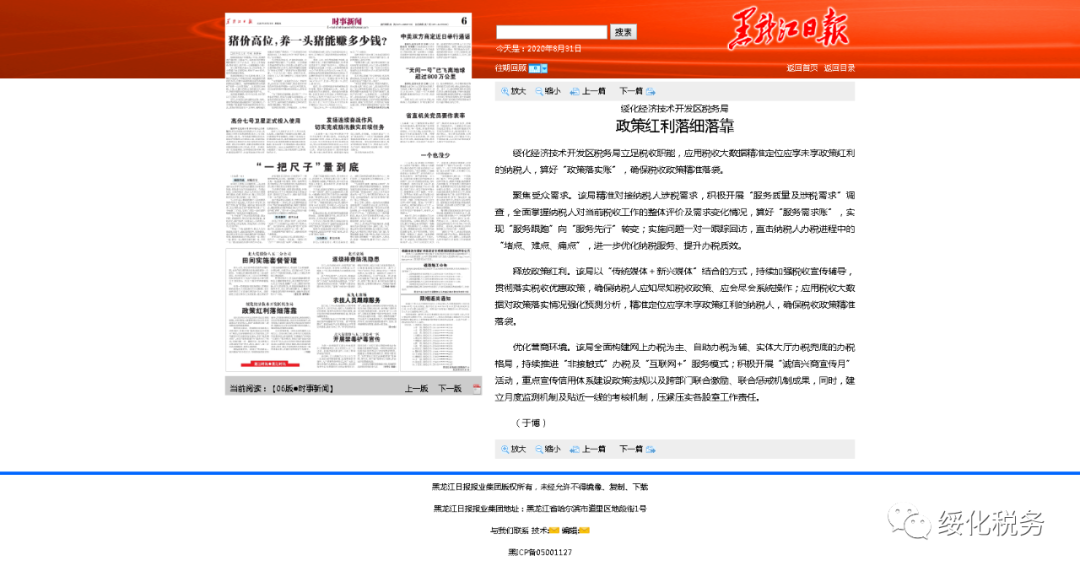Open article 政策红利落细落靠 on page thumbnail
This screenshot has width=1080, height=571.
pos(269,311)
